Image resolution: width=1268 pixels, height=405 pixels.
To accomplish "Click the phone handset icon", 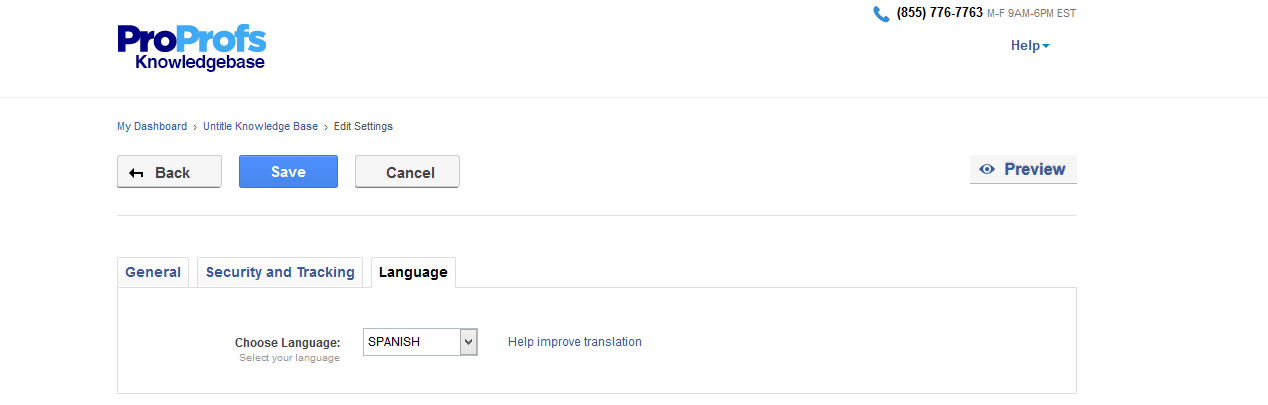I will tap(881, 14).
